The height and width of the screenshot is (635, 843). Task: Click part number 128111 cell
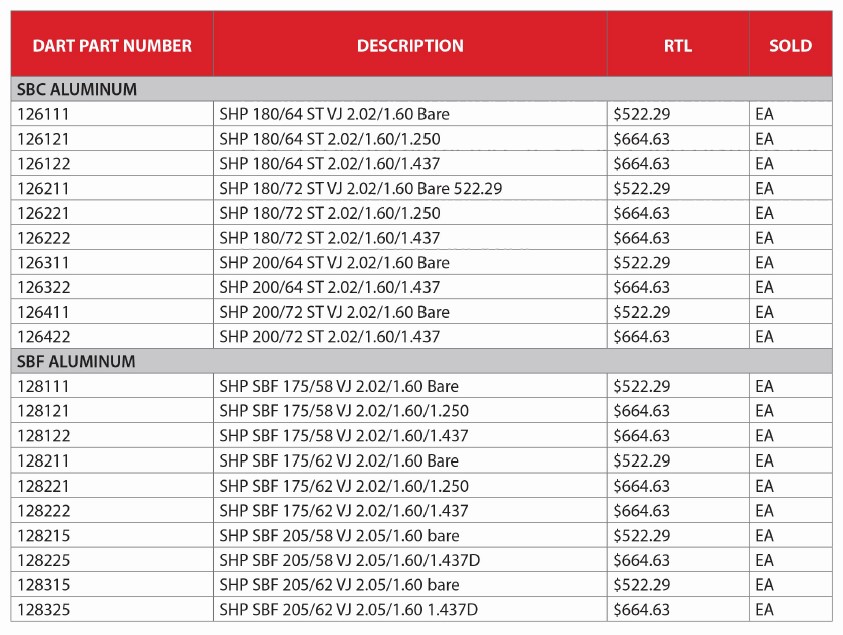(44, 386)
